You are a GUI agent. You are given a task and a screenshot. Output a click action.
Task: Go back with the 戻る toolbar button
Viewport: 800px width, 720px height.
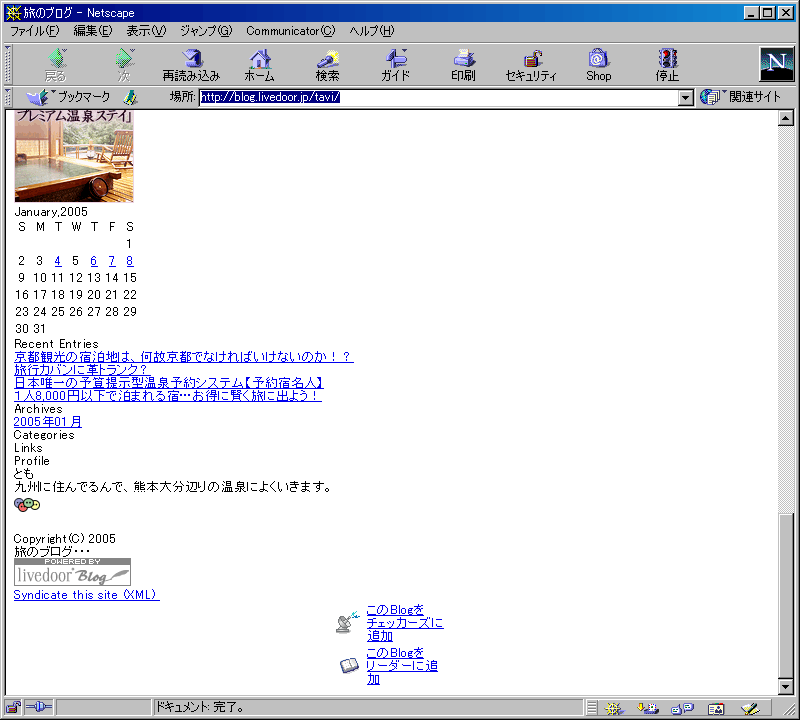(56, 65)
